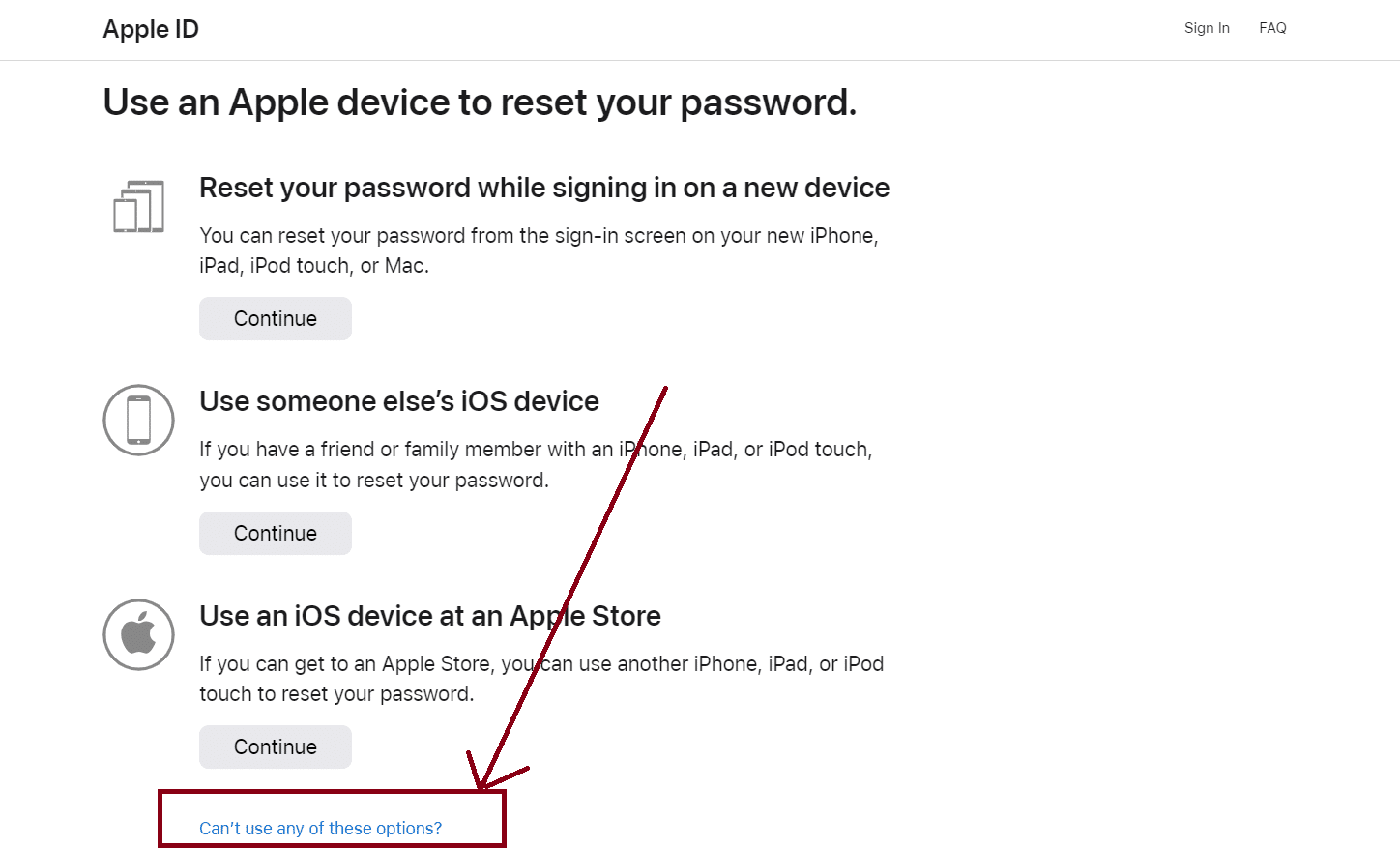
Task: Open the Sign In page
Action: tap(1207, 28)
